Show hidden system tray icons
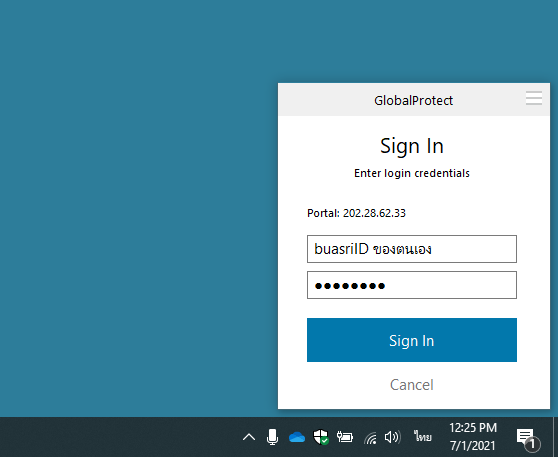 point(249,437)
